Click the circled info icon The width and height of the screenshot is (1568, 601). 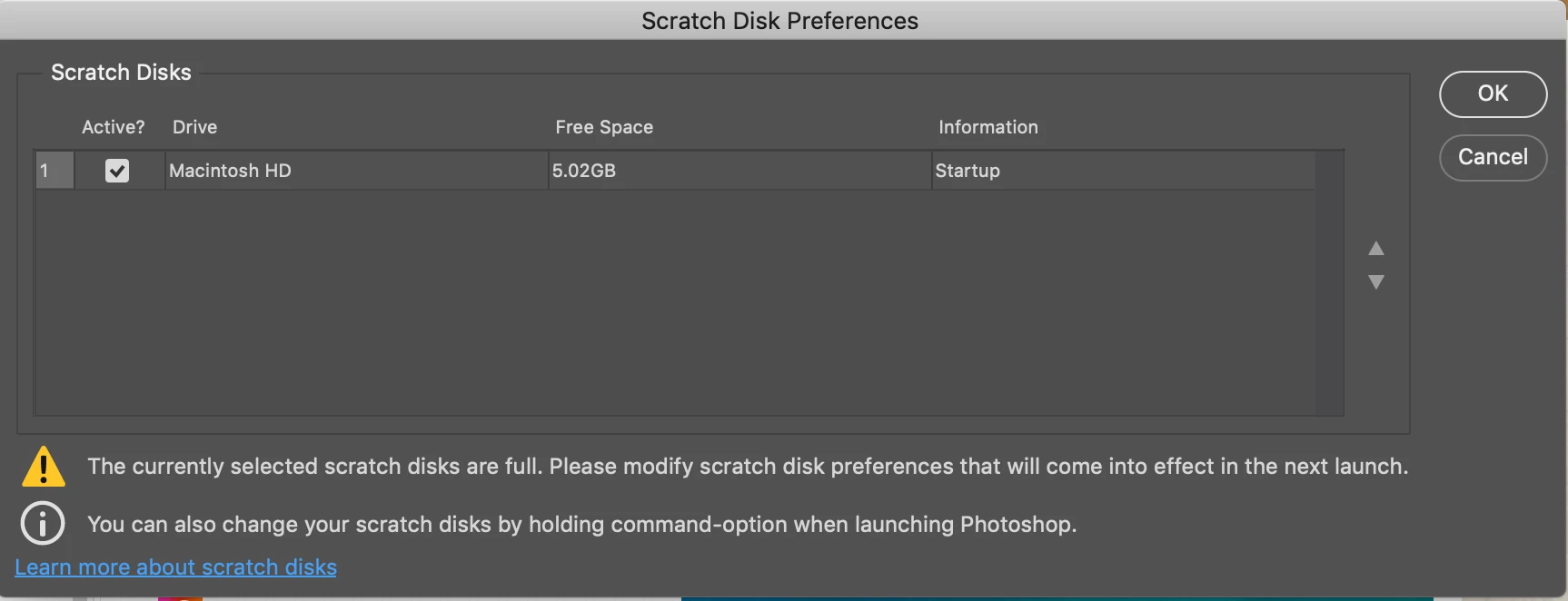point(43,524)
